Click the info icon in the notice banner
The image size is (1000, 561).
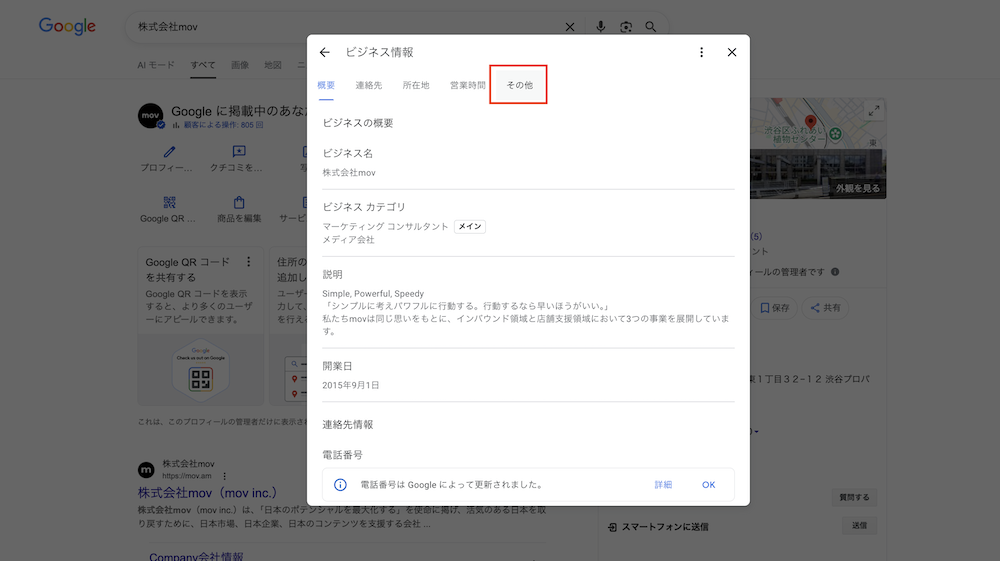coord(340,485)
